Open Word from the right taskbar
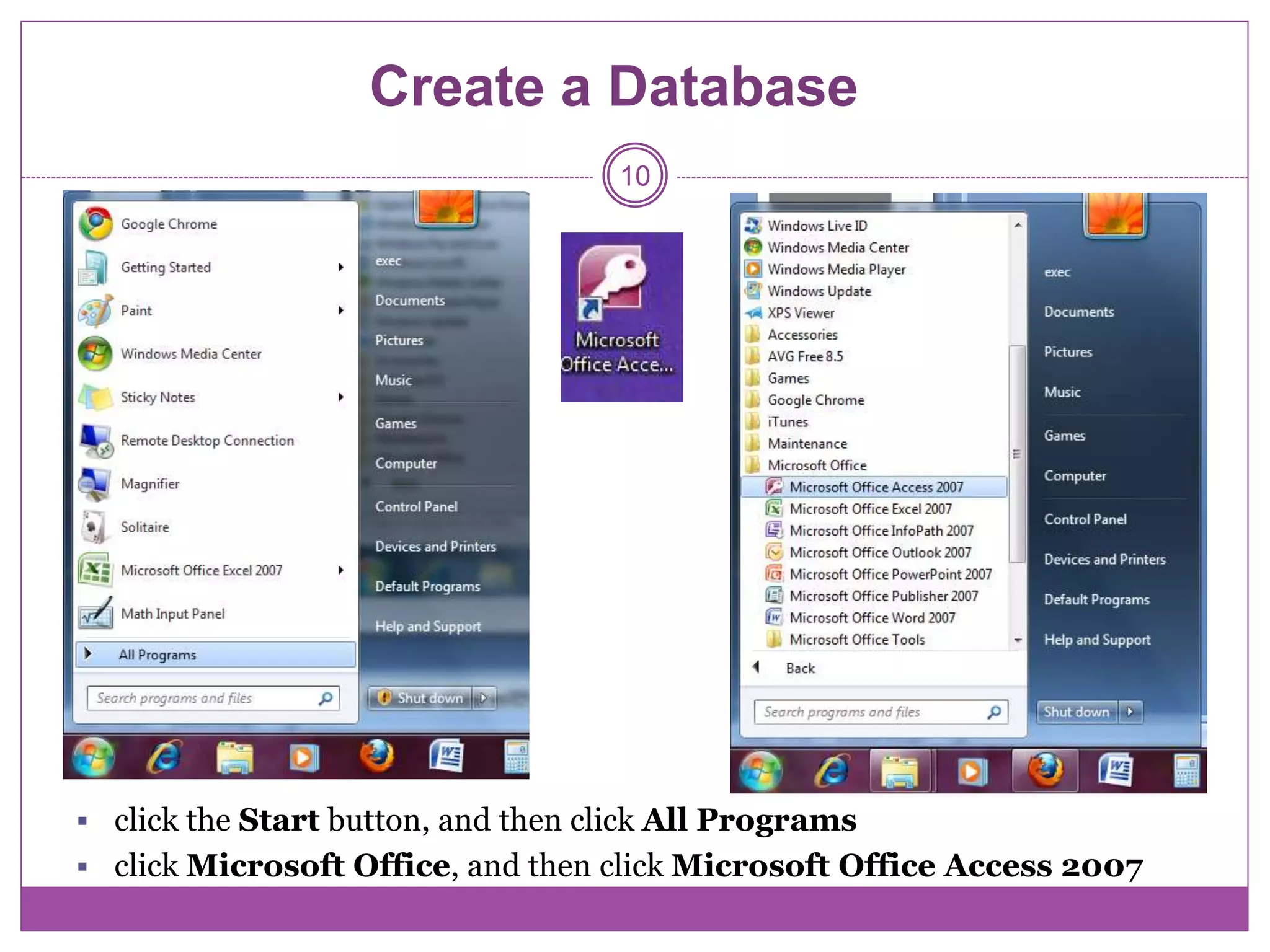Viewport: 1270px width, 952px height. (x=1116, y=770)
